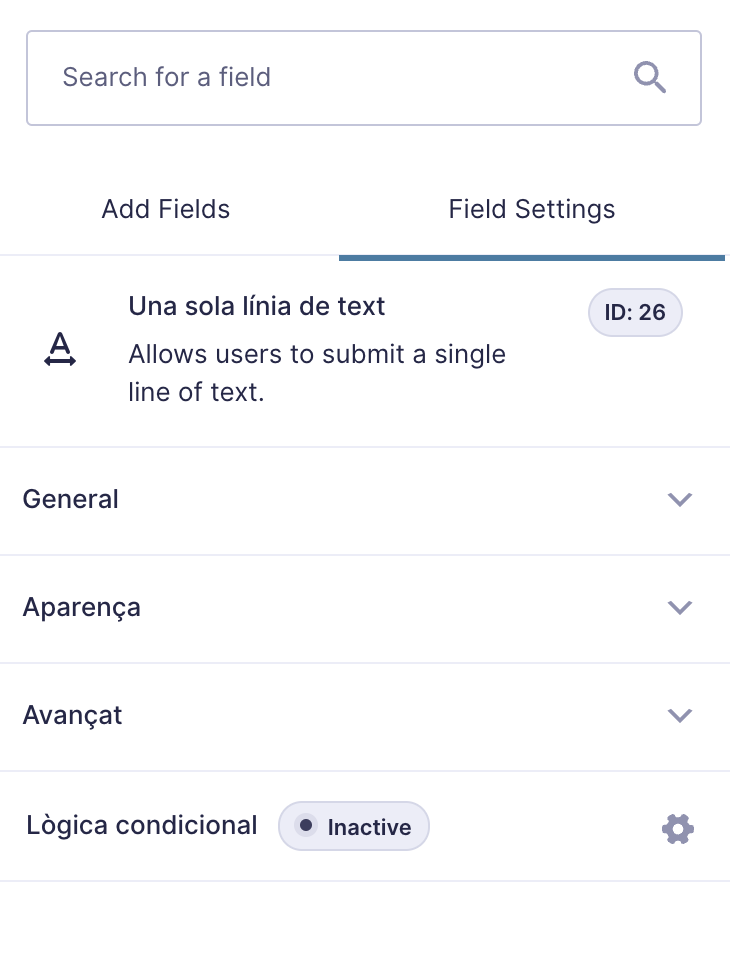Expand General section with its chevron
The image size is (730, 964).
coord(680,499)
